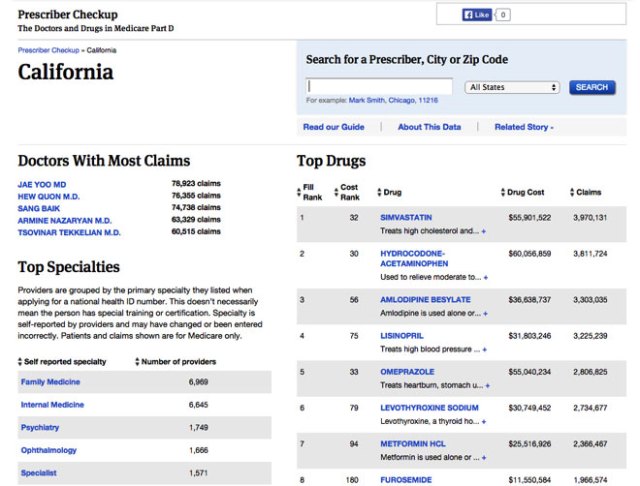Screen dimensions: 640x486
Task: Open the LISINOPRIL drug page
Action: (407, 337)
